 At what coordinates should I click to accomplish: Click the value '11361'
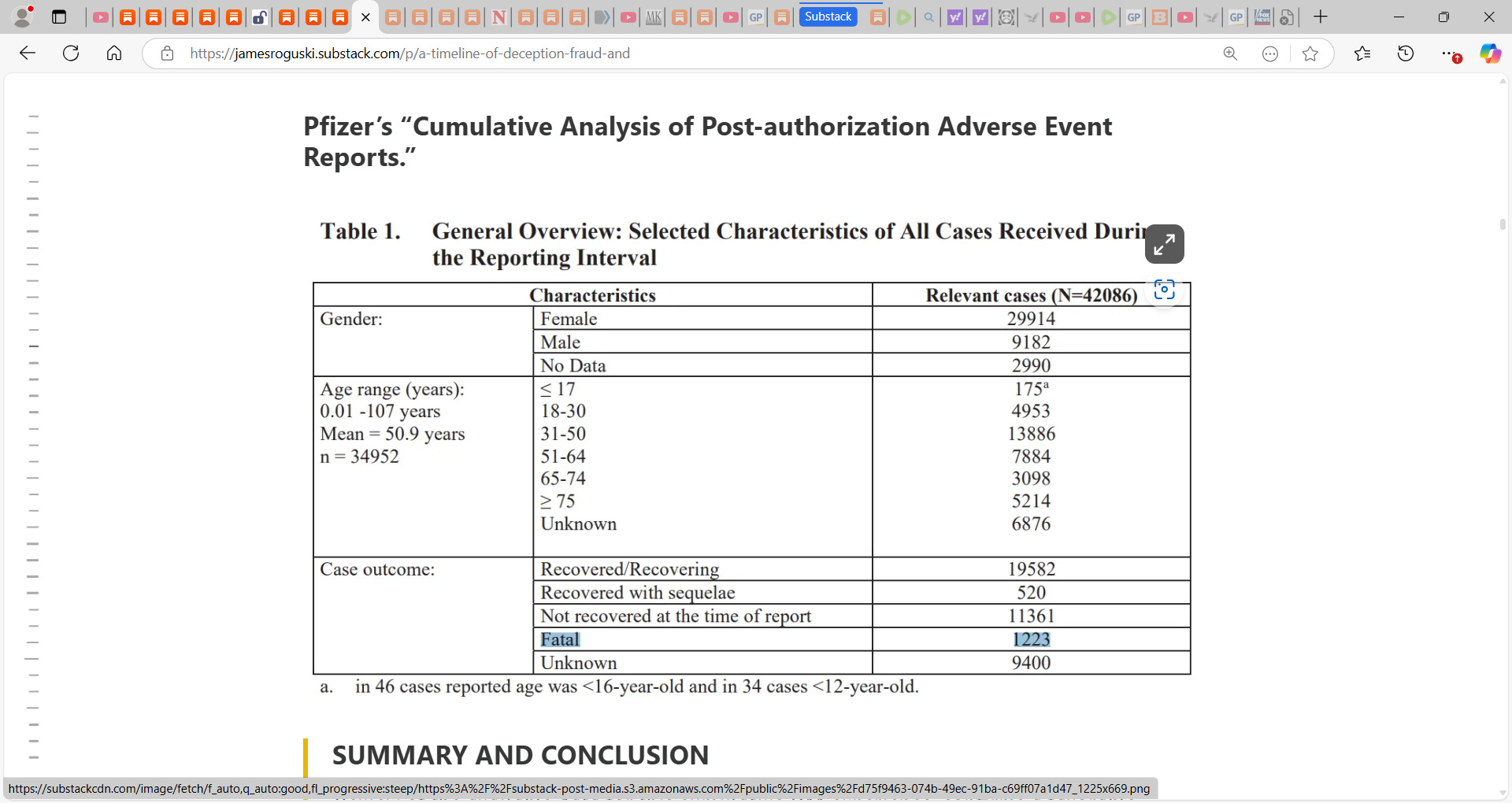click(1031, 616)
